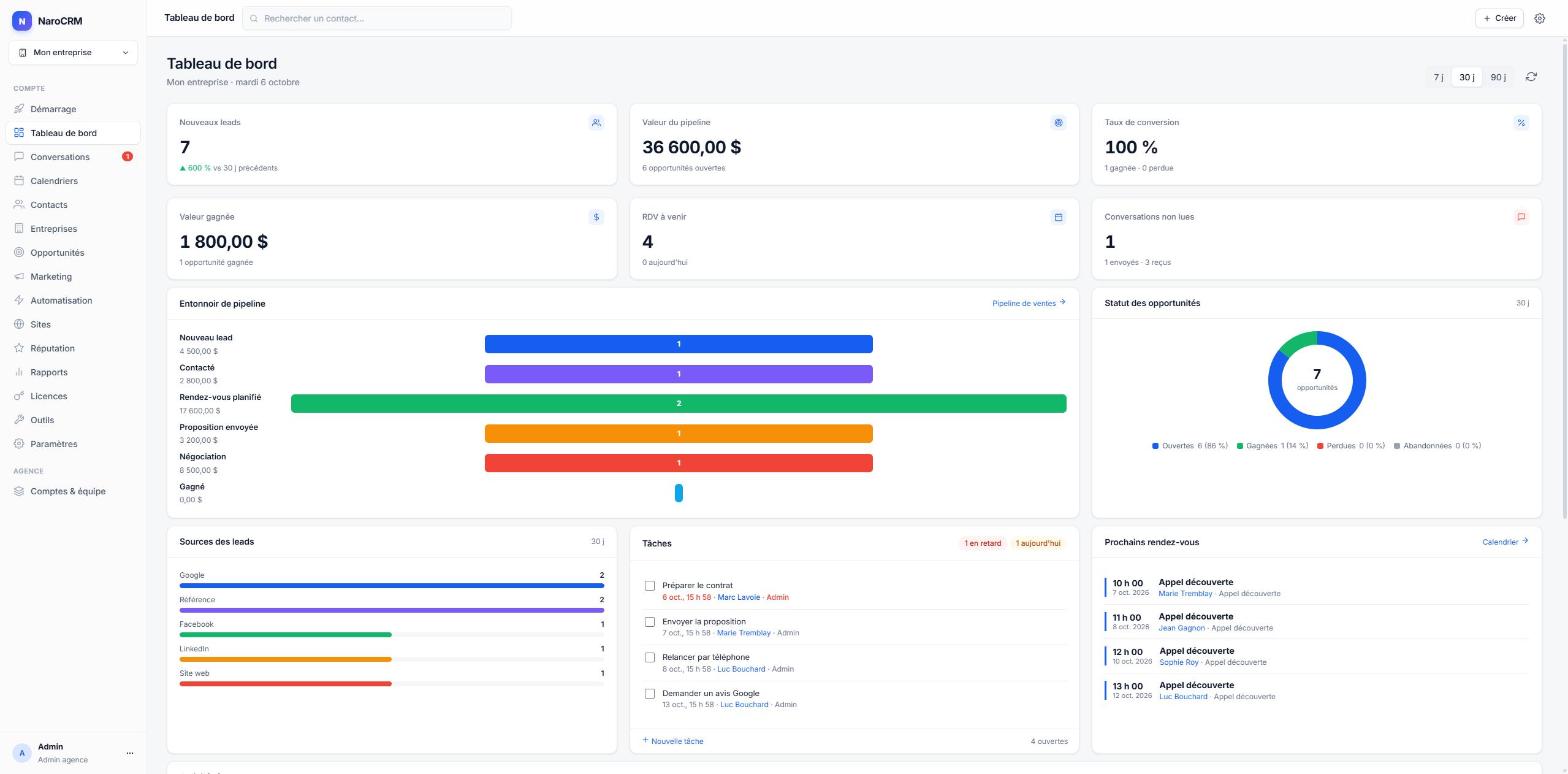Screen dimensions: 1568x774
Task: Click the Valeur du pipeline card icon
Action: [1058, 123]
